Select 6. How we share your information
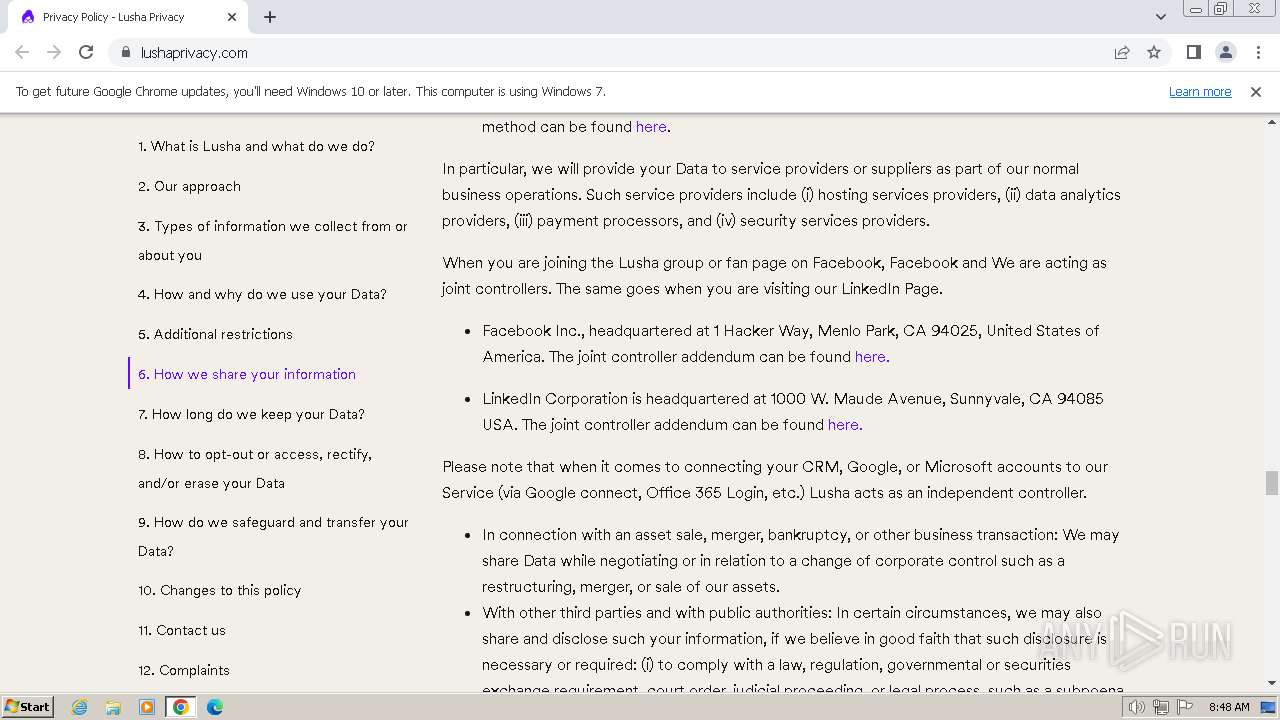This screenshot has height=720, width=1280. 247,374
